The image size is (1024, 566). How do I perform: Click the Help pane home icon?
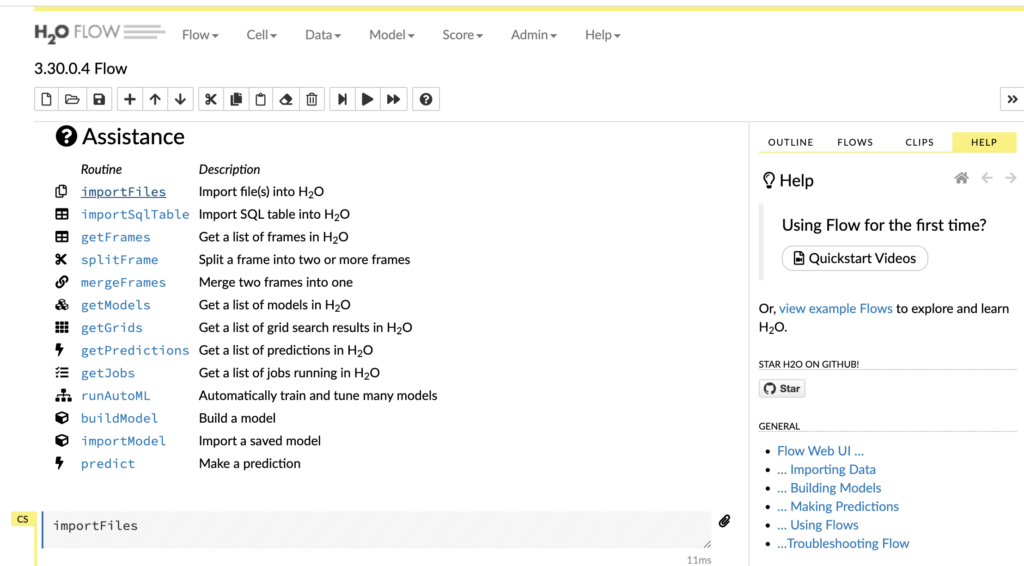click(x=961, y=178)
